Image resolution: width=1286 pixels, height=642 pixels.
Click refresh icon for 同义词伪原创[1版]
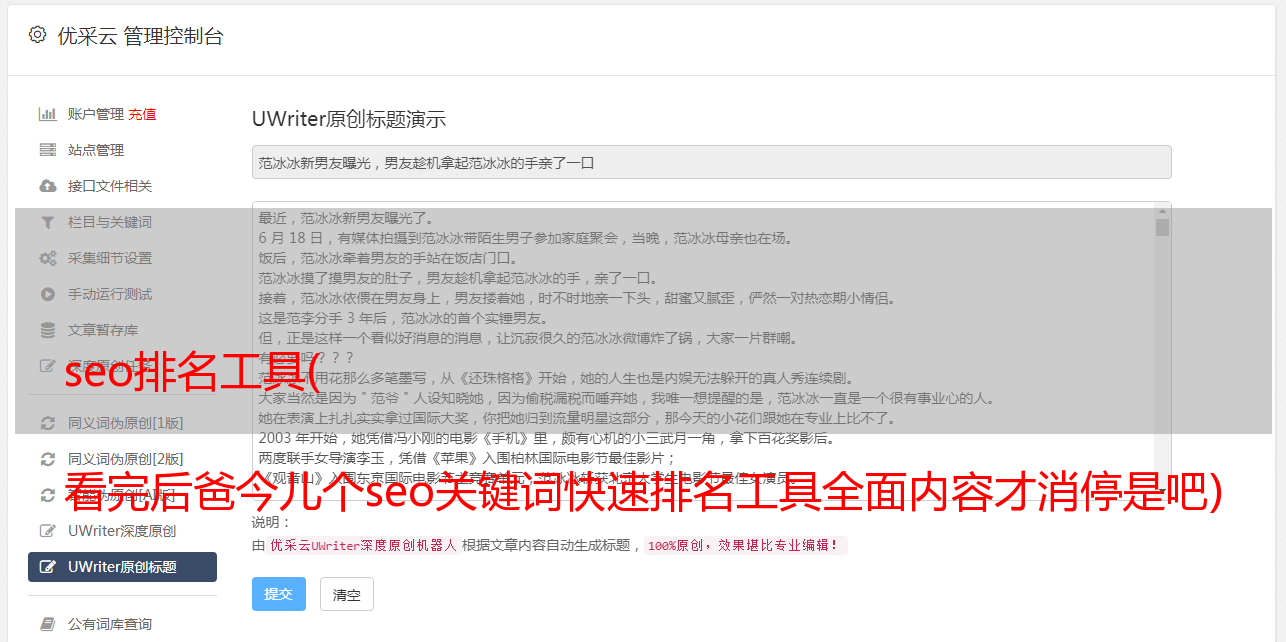point(47,423)
